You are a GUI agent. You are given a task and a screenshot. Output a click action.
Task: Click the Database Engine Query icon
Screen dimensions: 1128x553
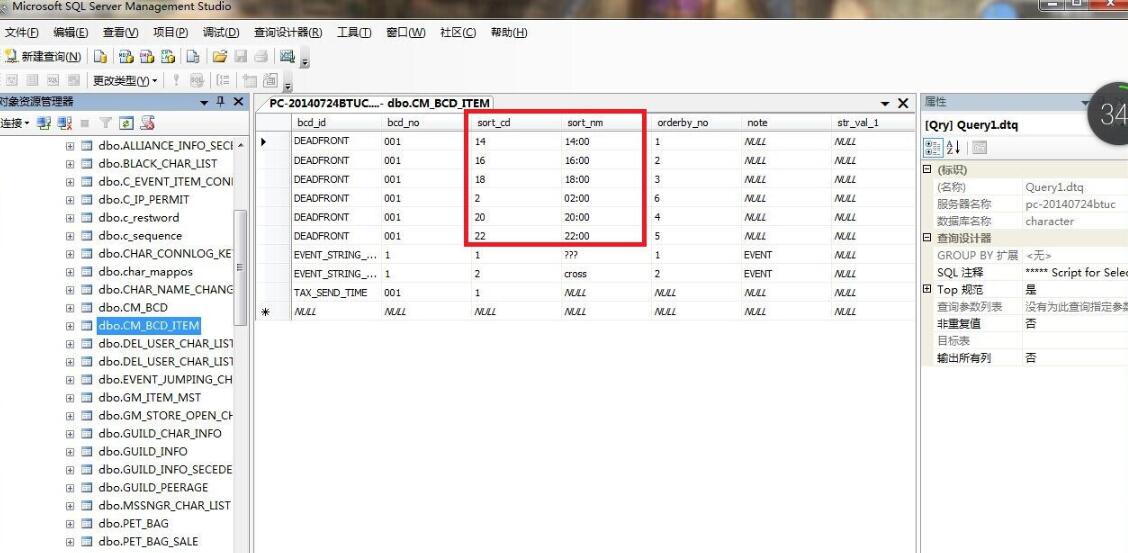pos(101,57)
